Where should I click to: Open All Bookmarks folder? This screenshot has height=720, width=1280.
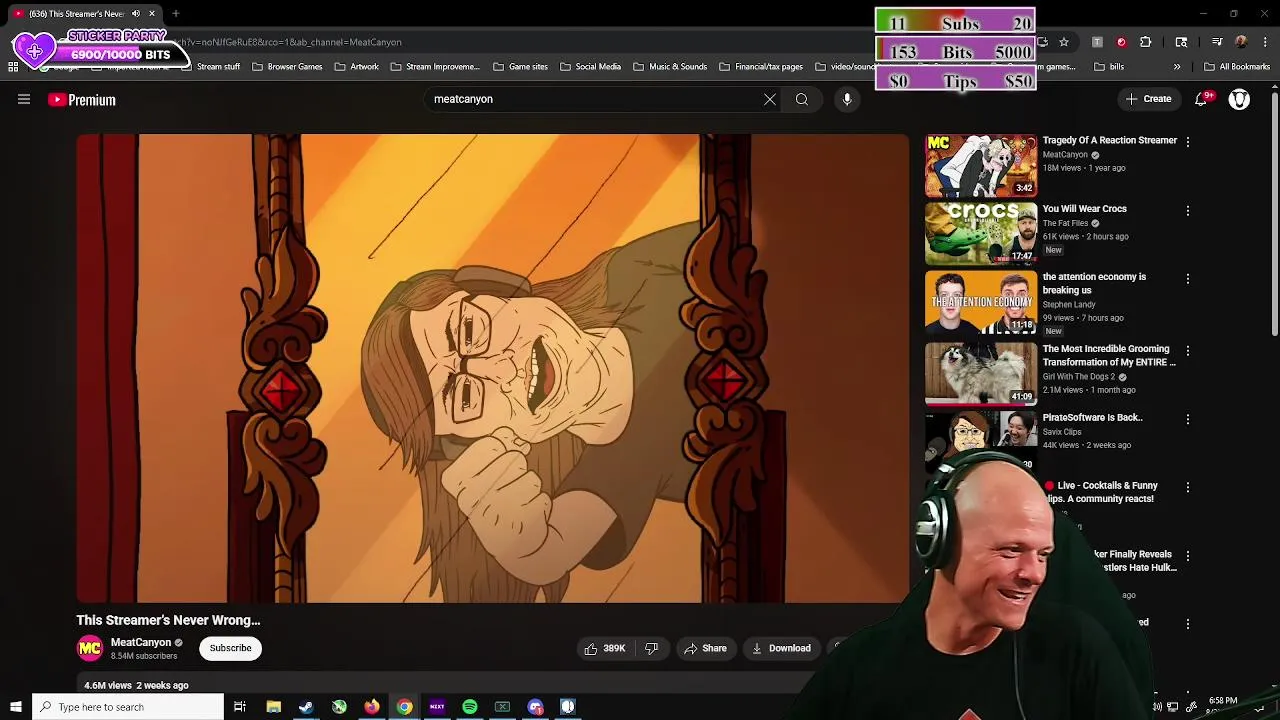pos(1237,67)
